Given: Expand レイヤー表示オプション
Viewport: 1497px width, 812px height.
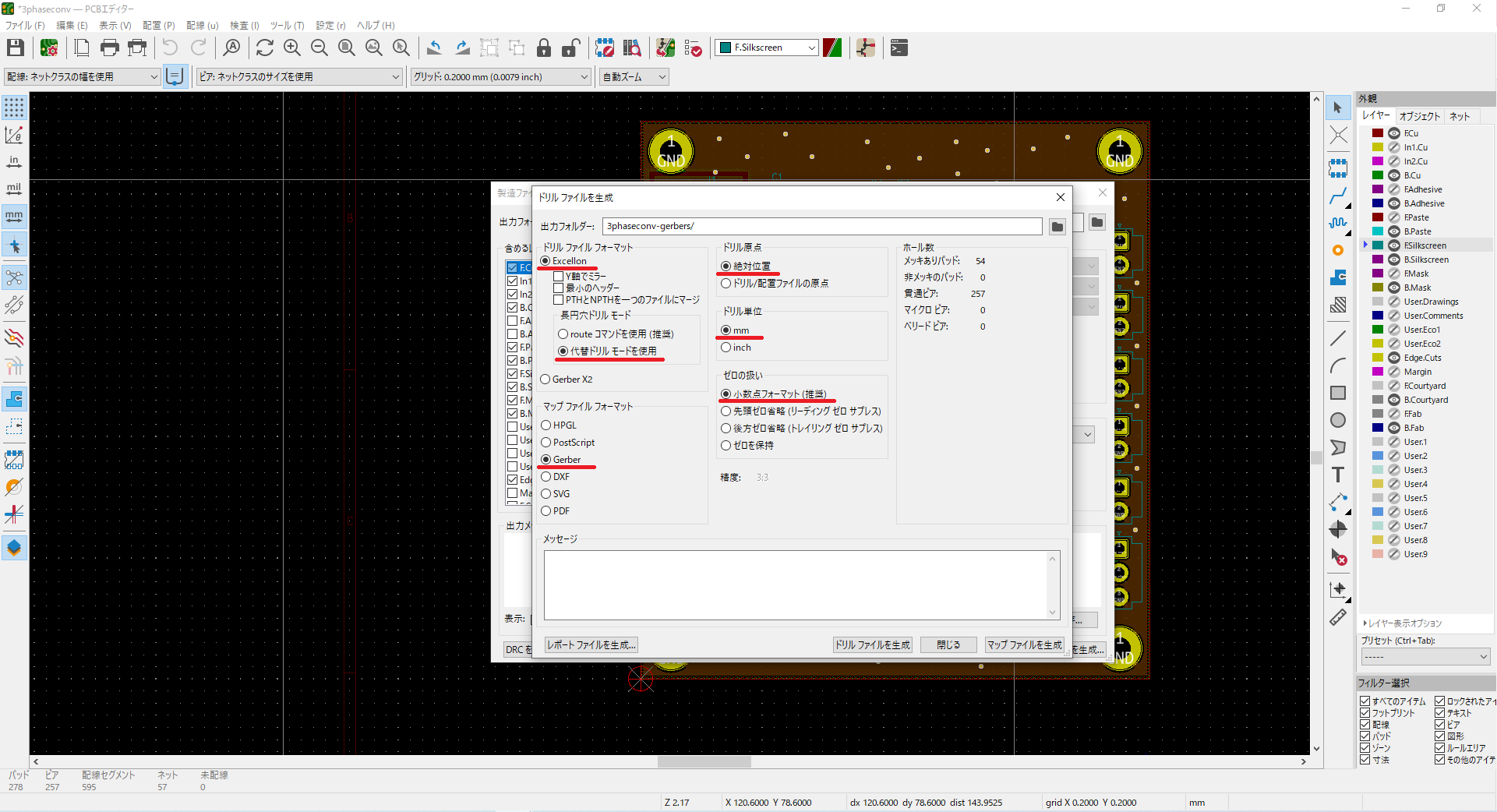Looking at the screenshot, I should pyautogui.click(x=1403, y=623).
